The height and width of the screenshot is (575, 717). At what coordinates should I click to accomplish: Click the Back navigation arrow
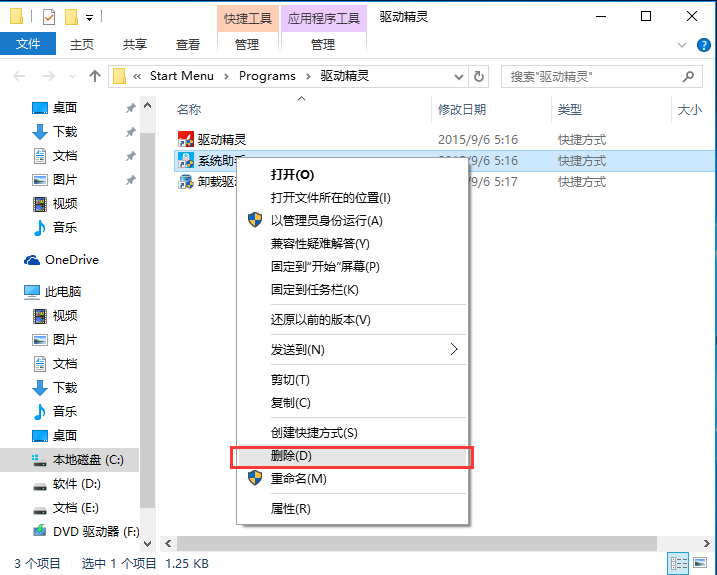coord(19,76)
